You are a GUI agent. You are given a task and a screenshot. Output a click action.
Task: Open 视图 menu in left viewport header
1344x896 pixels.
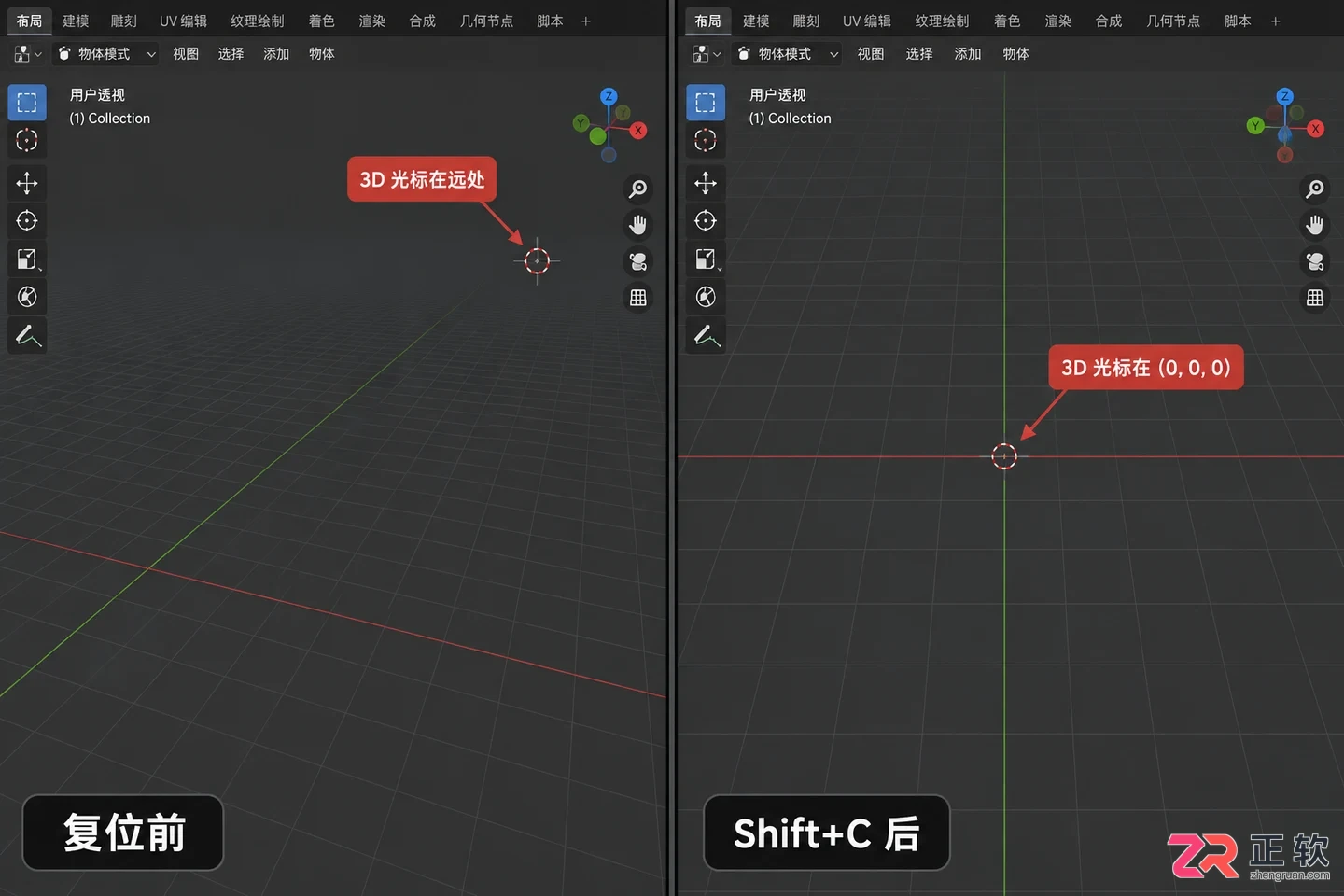[x=186, y=54]
